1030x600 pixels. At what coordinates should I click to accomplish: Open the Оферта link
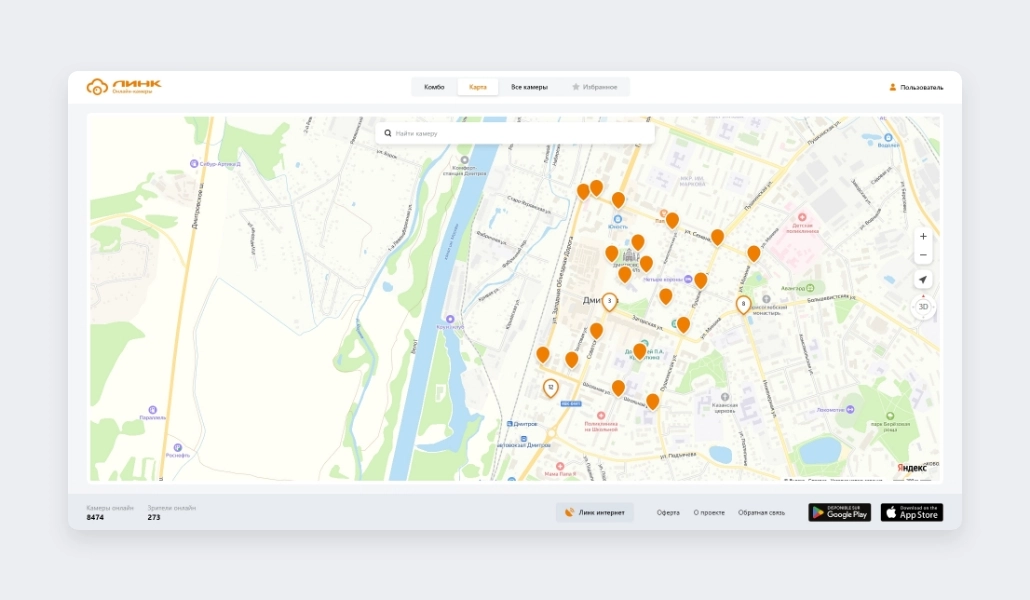coord(668,513)
